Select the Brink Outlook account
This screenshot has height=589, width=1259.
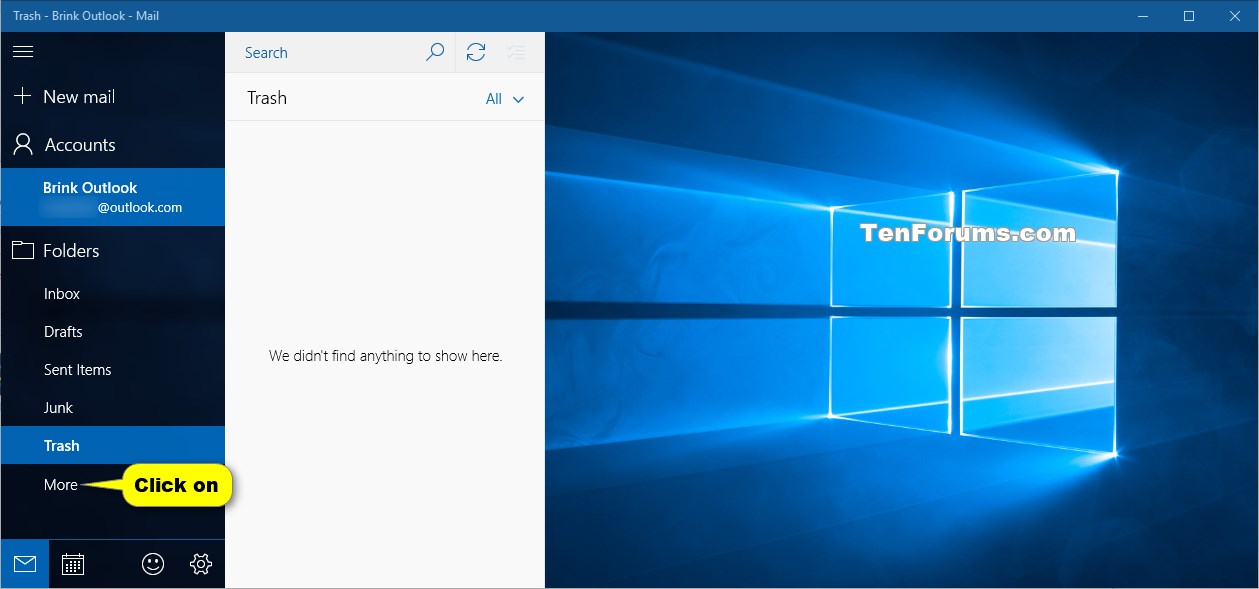click(113, 197)
